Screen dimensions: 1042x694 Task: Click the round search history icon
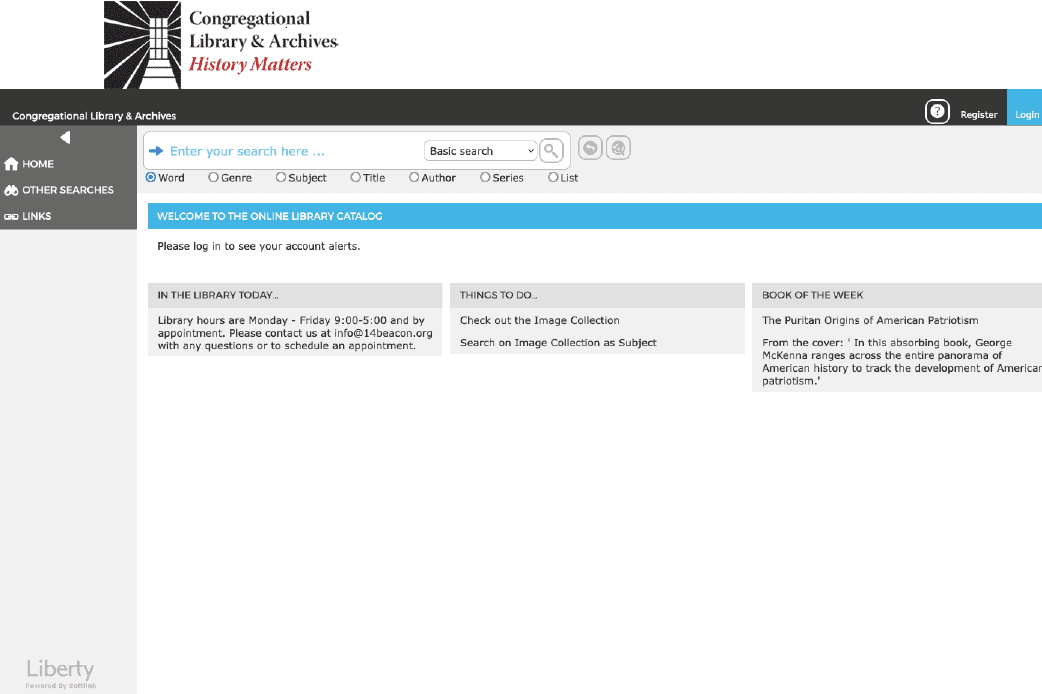[x=619, y=149]
